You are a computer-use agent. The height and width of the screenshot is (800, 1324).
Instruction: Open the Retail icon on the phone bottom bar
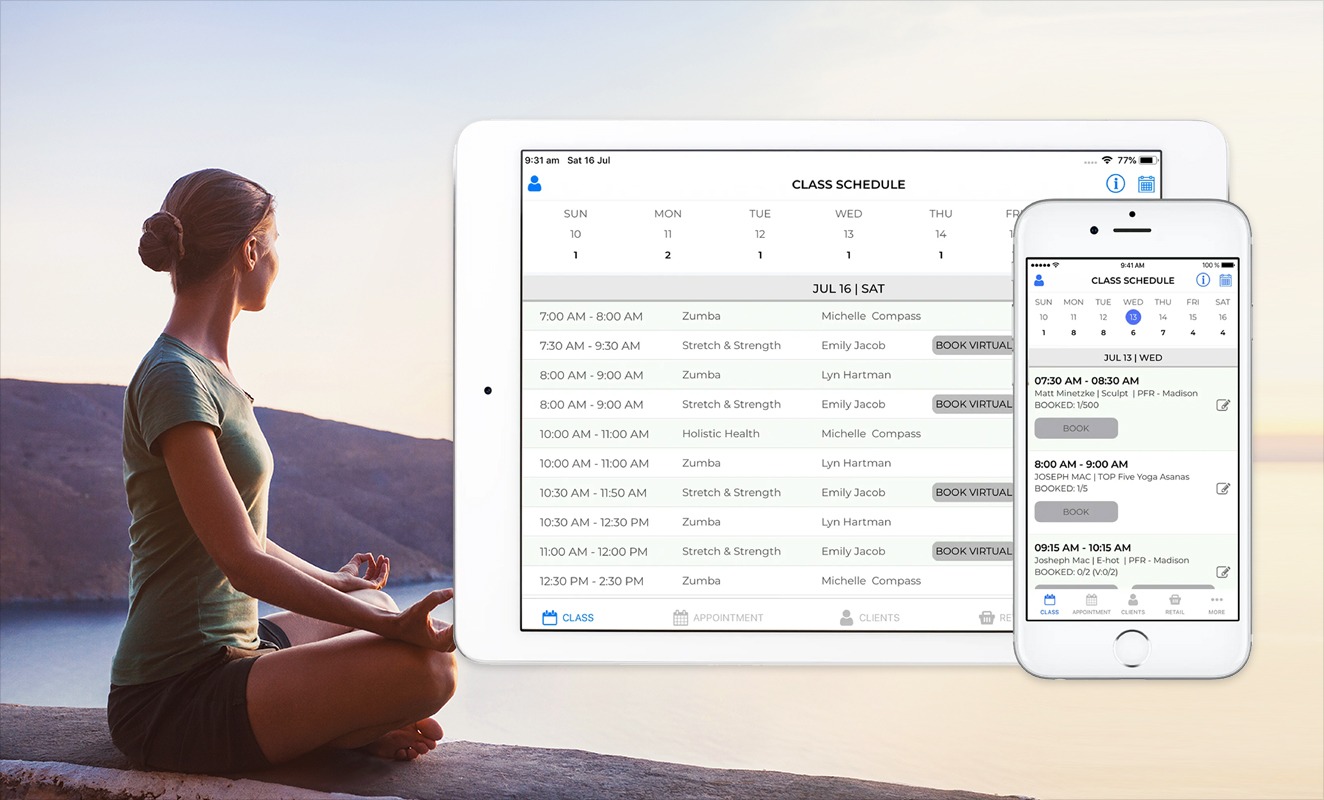point(1174,604)
